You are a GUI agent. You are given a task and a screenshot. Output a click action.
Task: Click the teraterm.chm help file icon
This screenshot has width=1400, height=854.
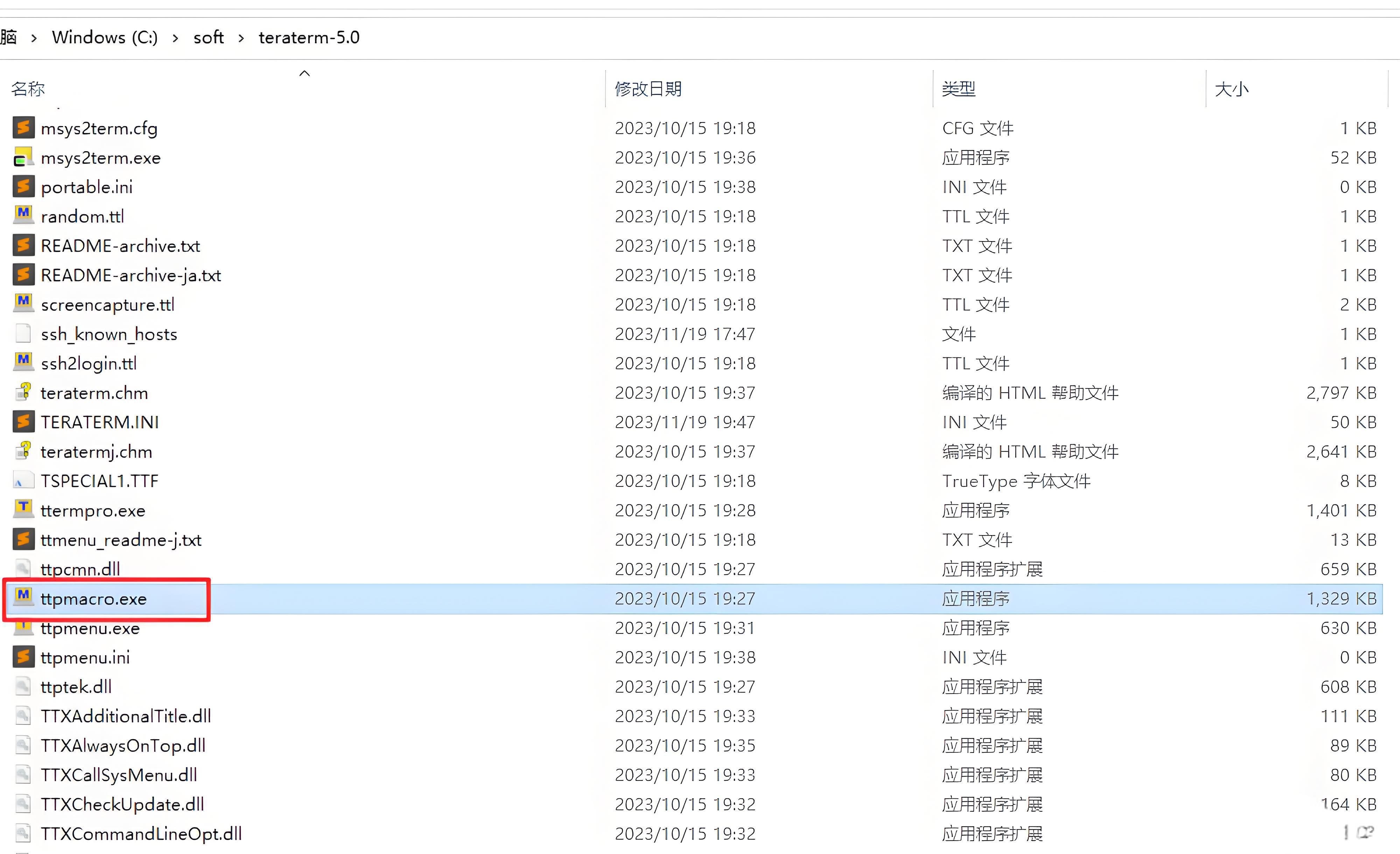23,392
